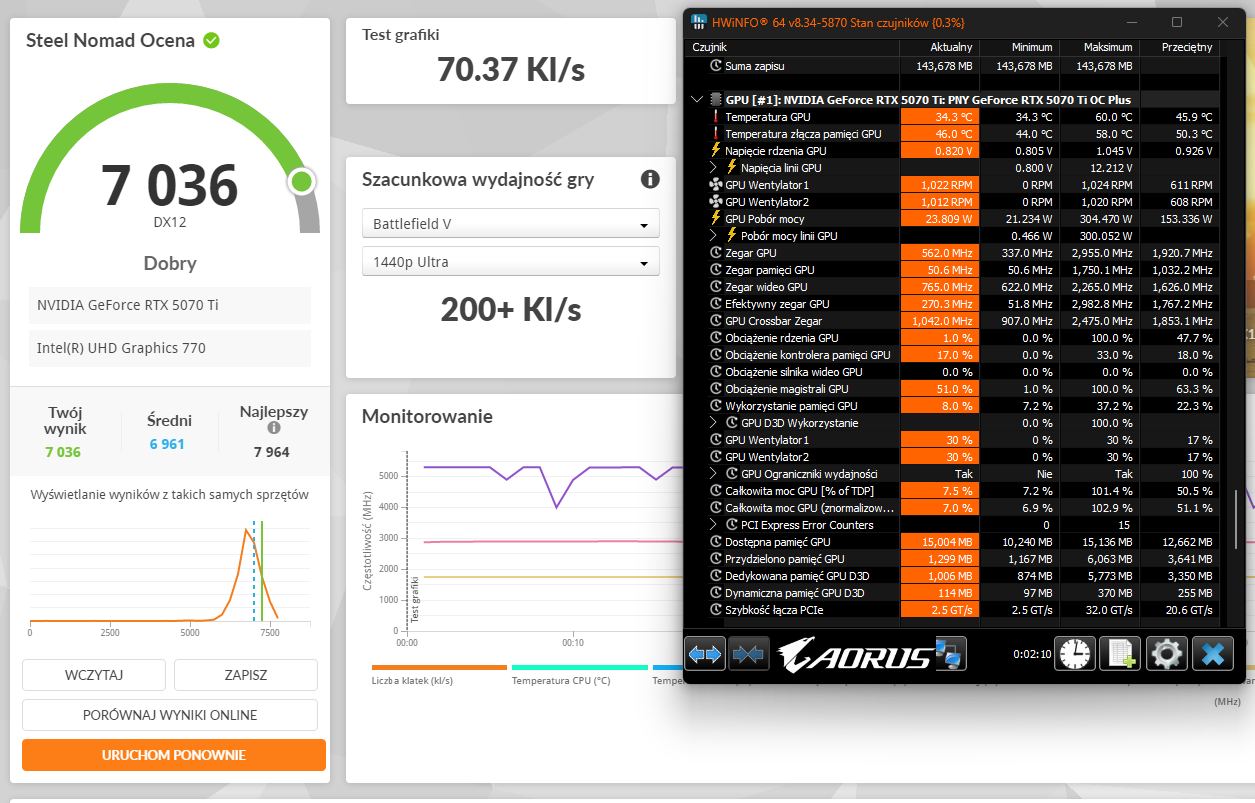Click lightning icon of GPU Pobór mocy row
This screenshot has width=1255, height=803.
point(715,218)
